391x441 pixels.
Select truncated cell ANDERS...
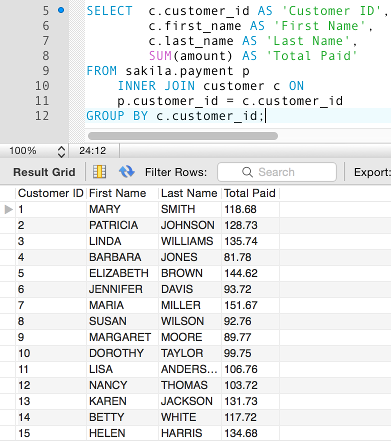click(190, 369)
